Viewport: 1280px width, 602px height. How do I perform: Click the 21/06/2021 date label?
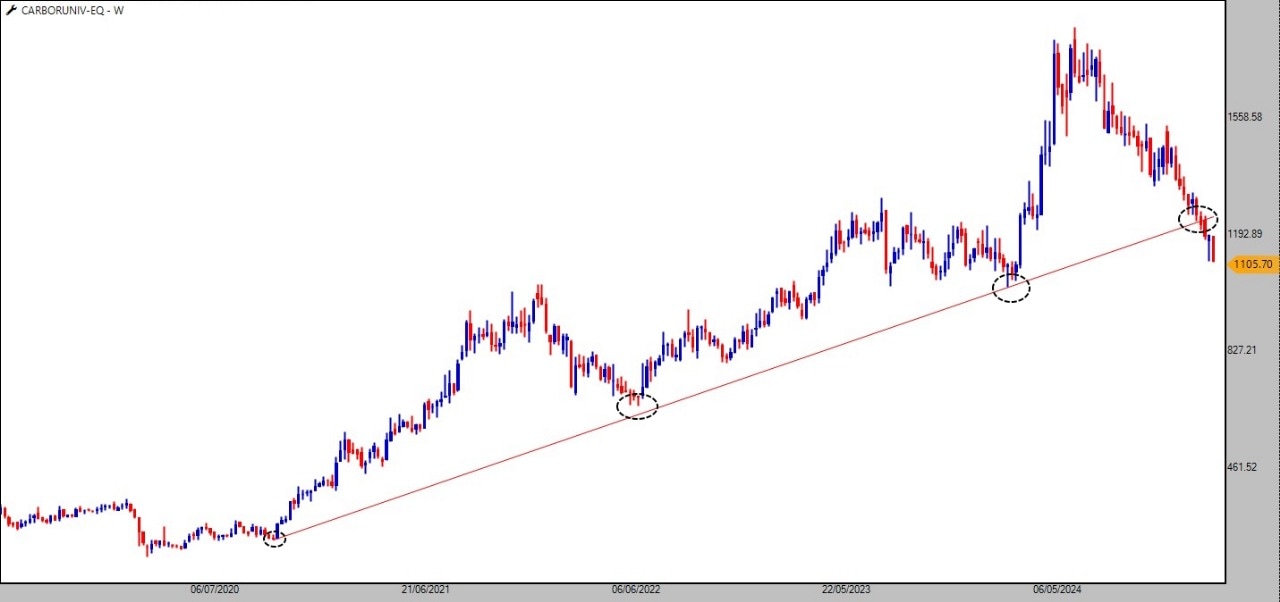coord(425,590)
